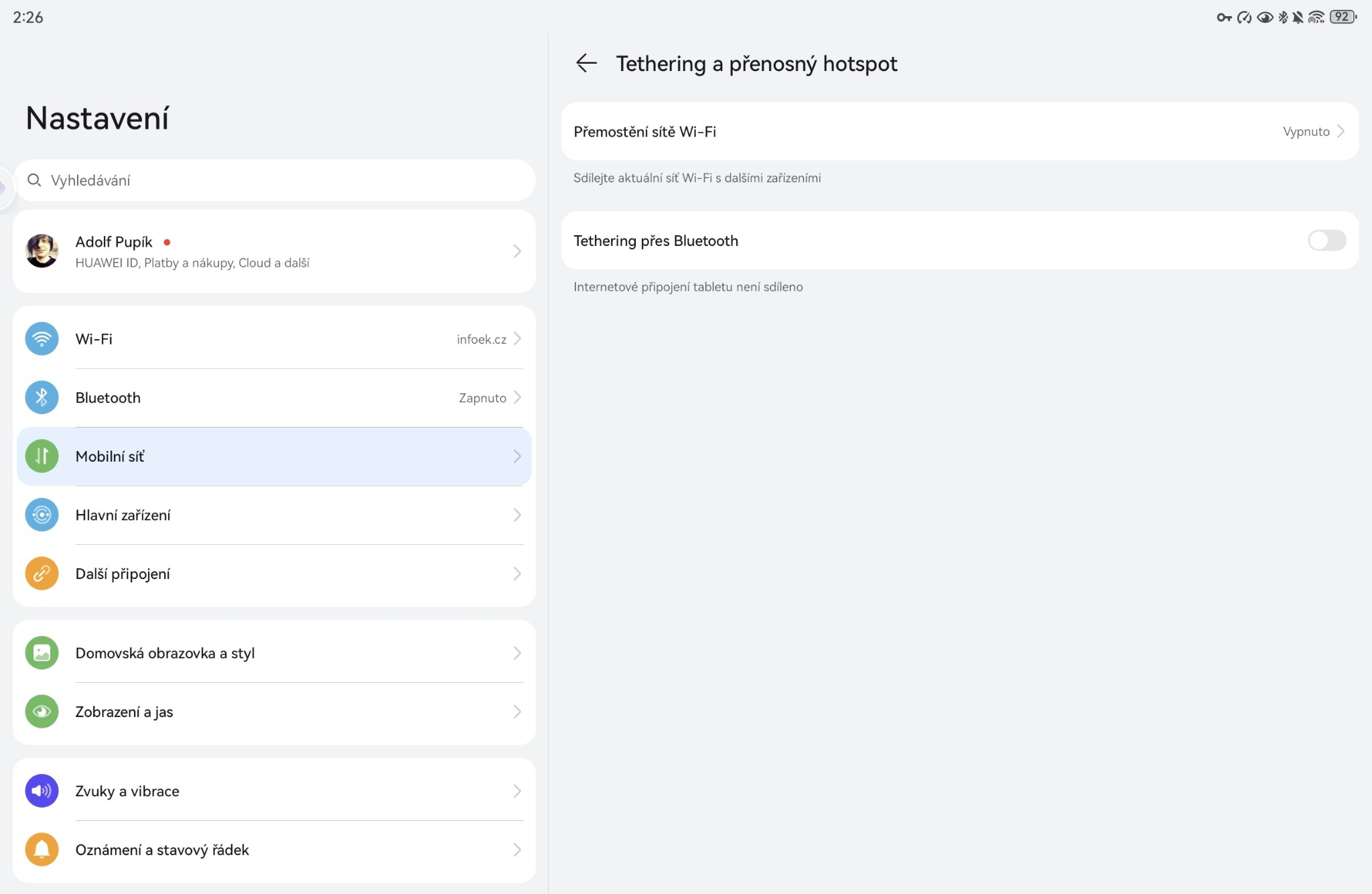
Task: Click the back arrow in Tethering header
Action: 586,63
